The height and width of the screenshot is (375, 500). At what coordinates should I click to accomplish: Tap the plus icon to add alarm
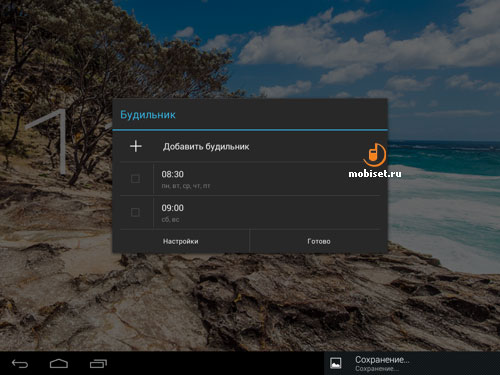136,146
